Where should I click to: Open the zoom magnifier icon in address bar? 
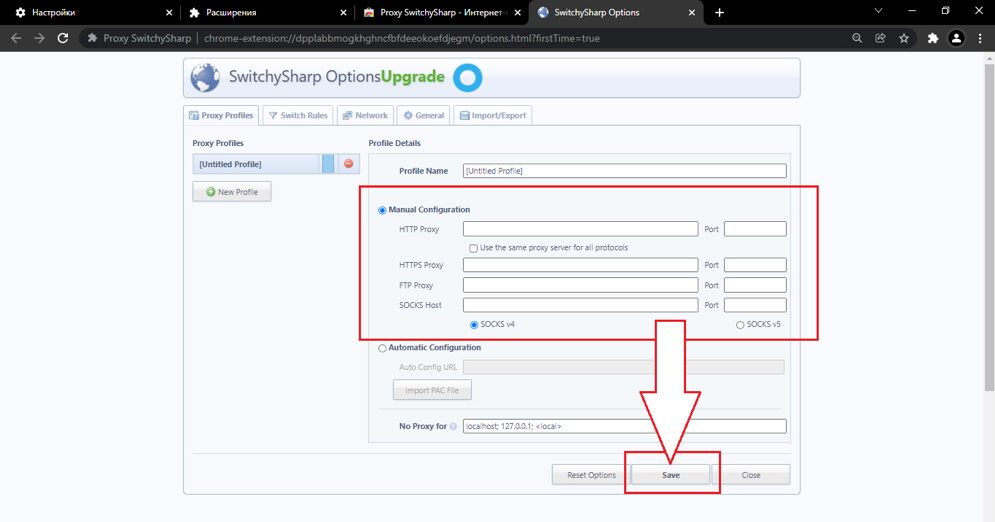857,38
